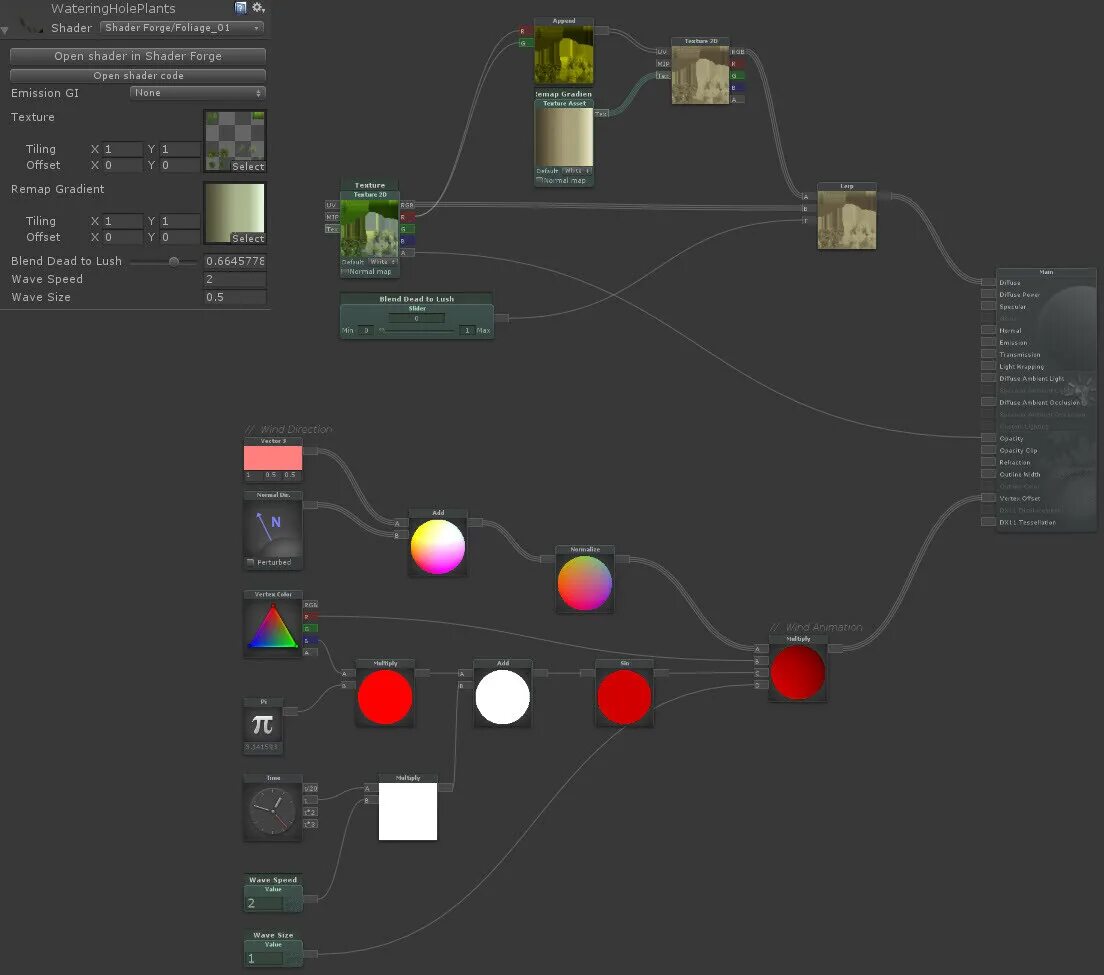Open the Shader Forge/Foliage_01 shader dropdown

[x=182, y=27]
